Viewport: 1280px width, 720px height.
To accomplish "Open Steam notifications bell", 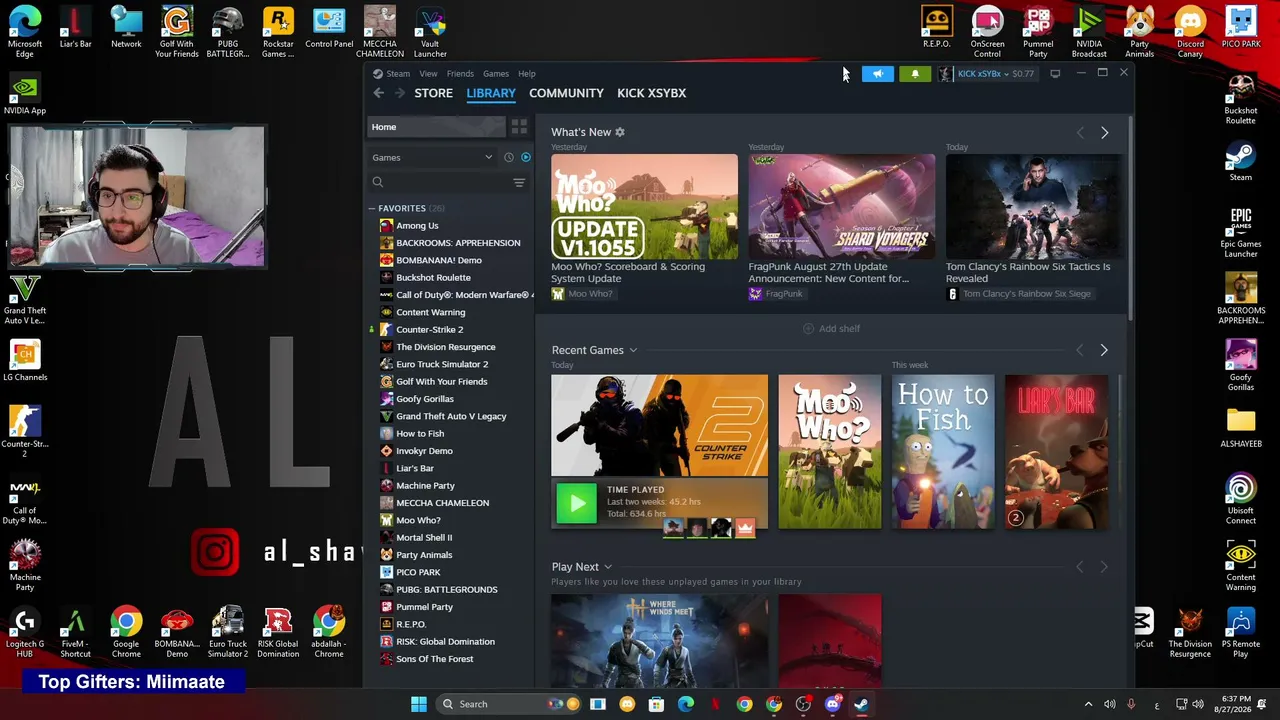I will [915, 73].
